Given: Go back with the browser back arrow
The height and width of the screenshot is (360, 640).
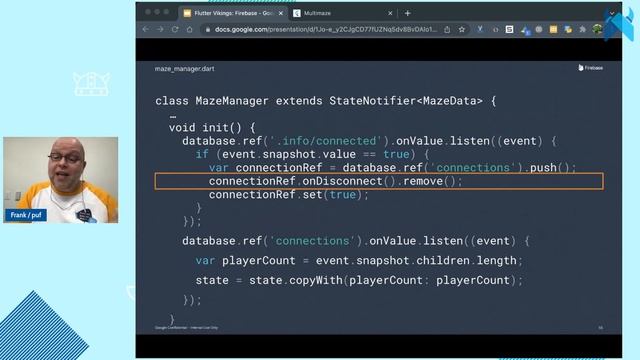Looking at the screenshot, I should (146, 29).
